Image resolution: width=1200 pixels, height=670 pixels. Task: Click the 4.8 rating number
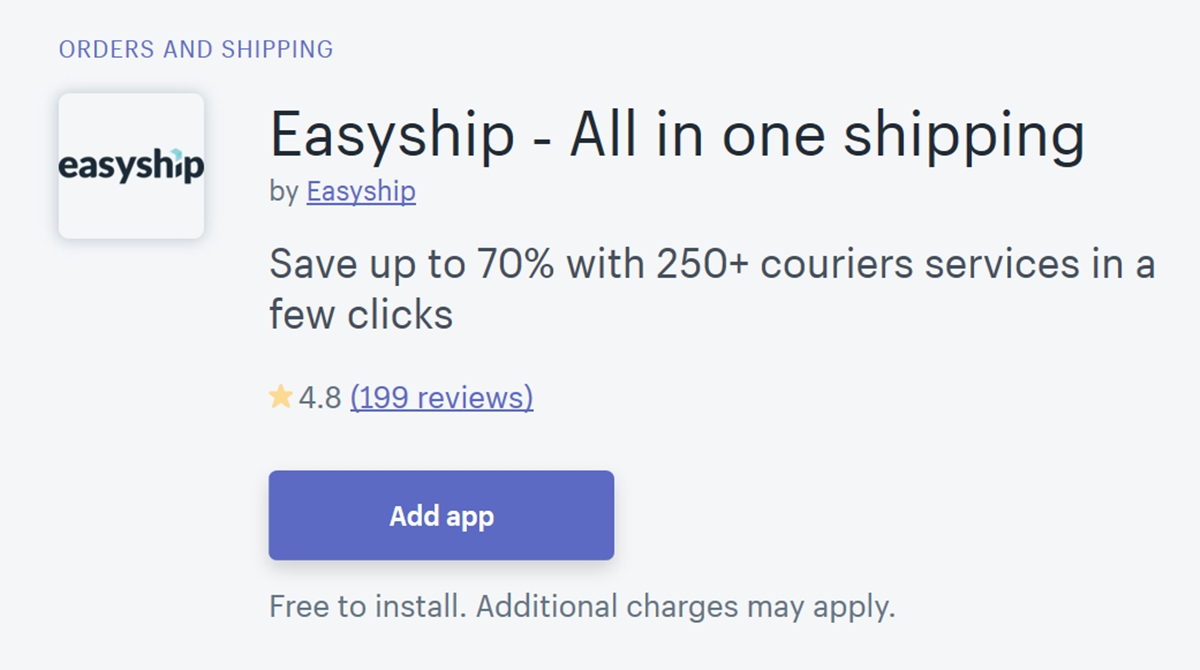pyautogui.click(x=320, y=398)
